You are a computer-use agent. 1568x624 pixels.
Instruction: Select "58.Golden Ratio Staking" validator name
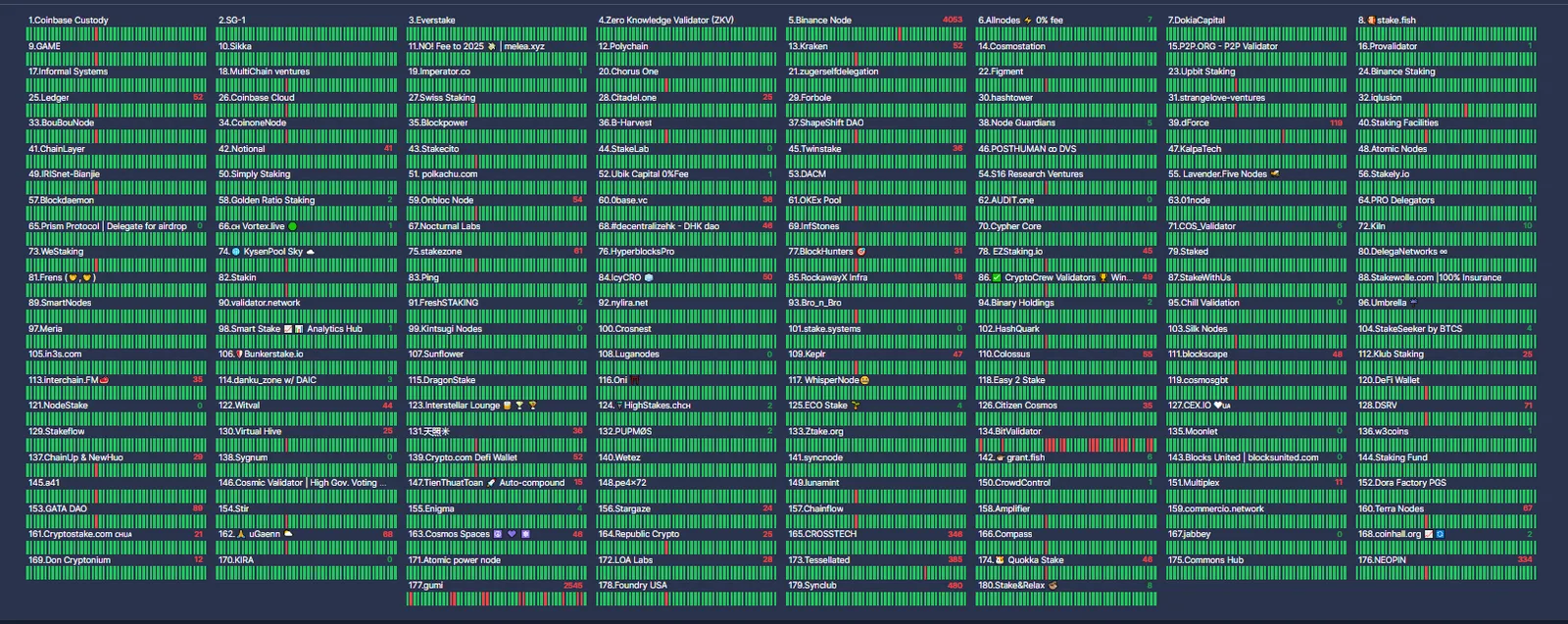267,200
